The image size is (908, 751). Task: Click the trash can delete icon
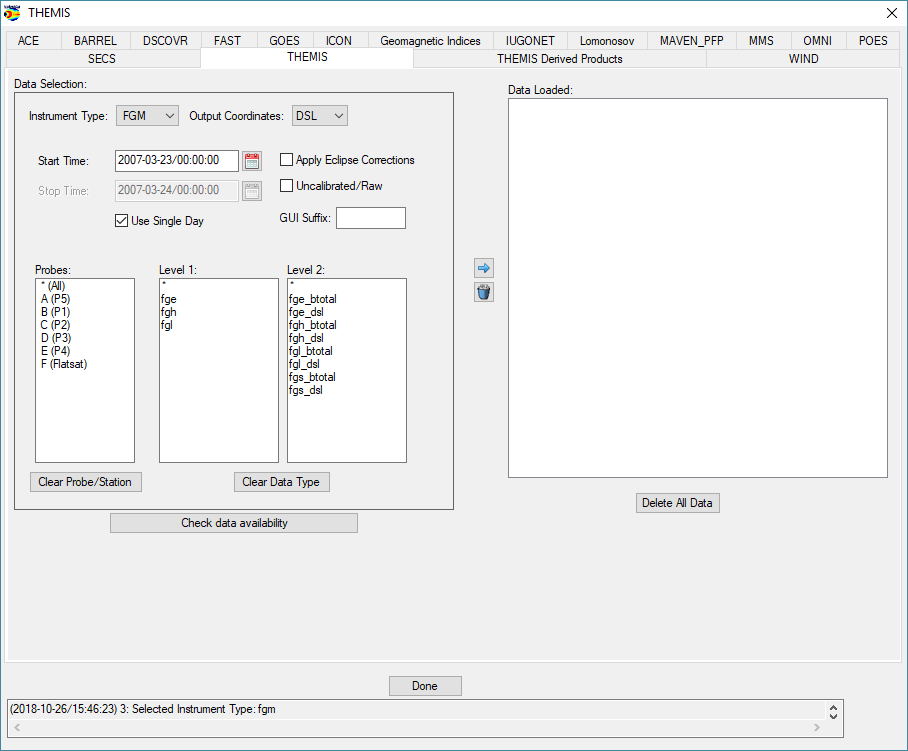coord(484,292)
